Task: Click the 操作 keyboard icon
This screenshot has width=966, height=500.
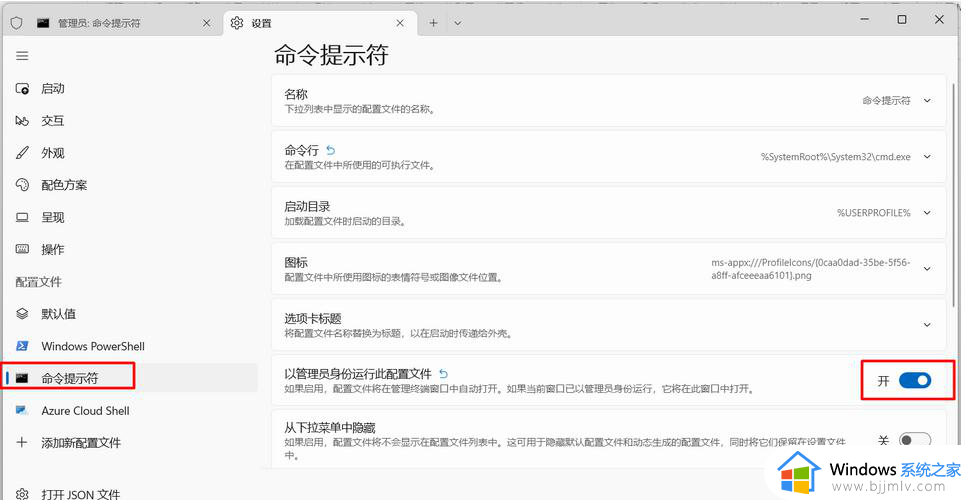Action: [22, 249]
